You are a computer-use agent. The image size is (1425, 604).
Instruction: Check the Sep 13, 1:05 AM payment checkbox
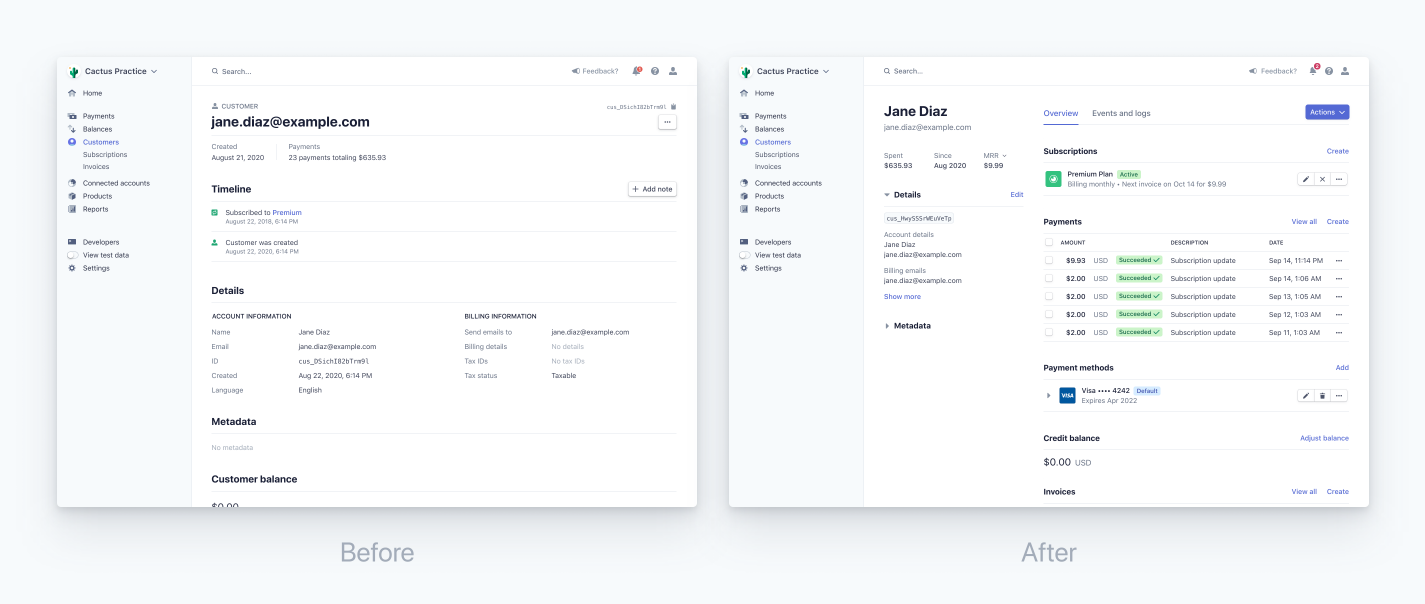1049,296
